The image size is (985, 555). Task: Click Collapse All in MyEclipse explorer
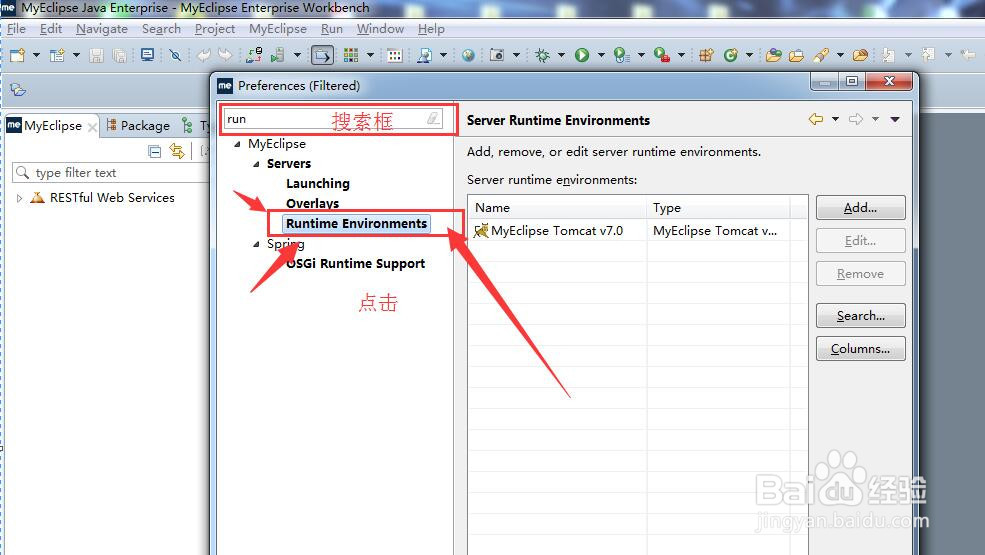pyautogui.click(x=155, y=151)
